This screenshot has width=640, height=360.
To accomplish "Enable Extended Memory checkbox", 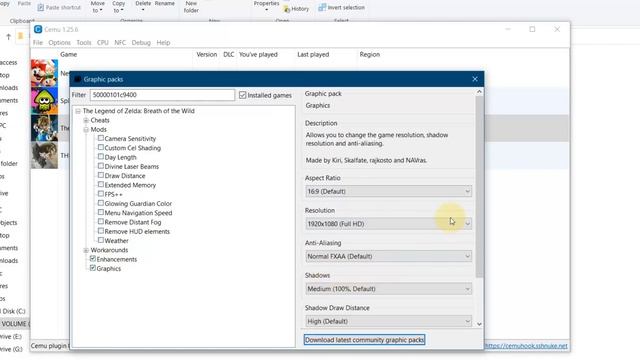I will point(100,184).
